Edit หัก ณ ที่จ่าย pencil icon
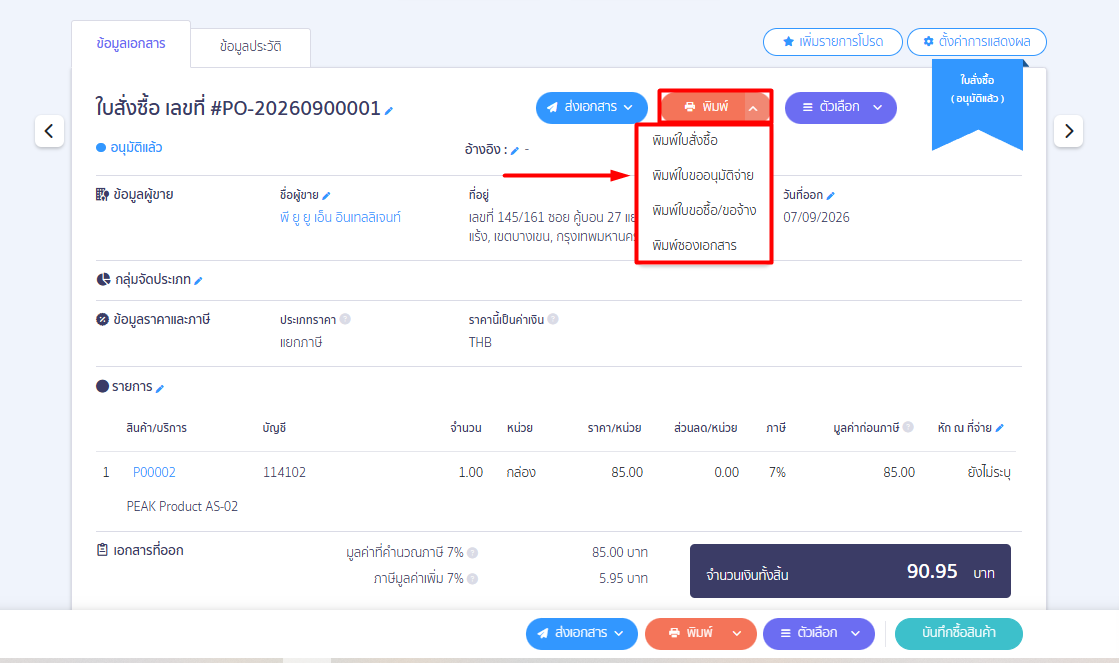Viewport: 1119px width, 663px height. (x=999, y=427)
